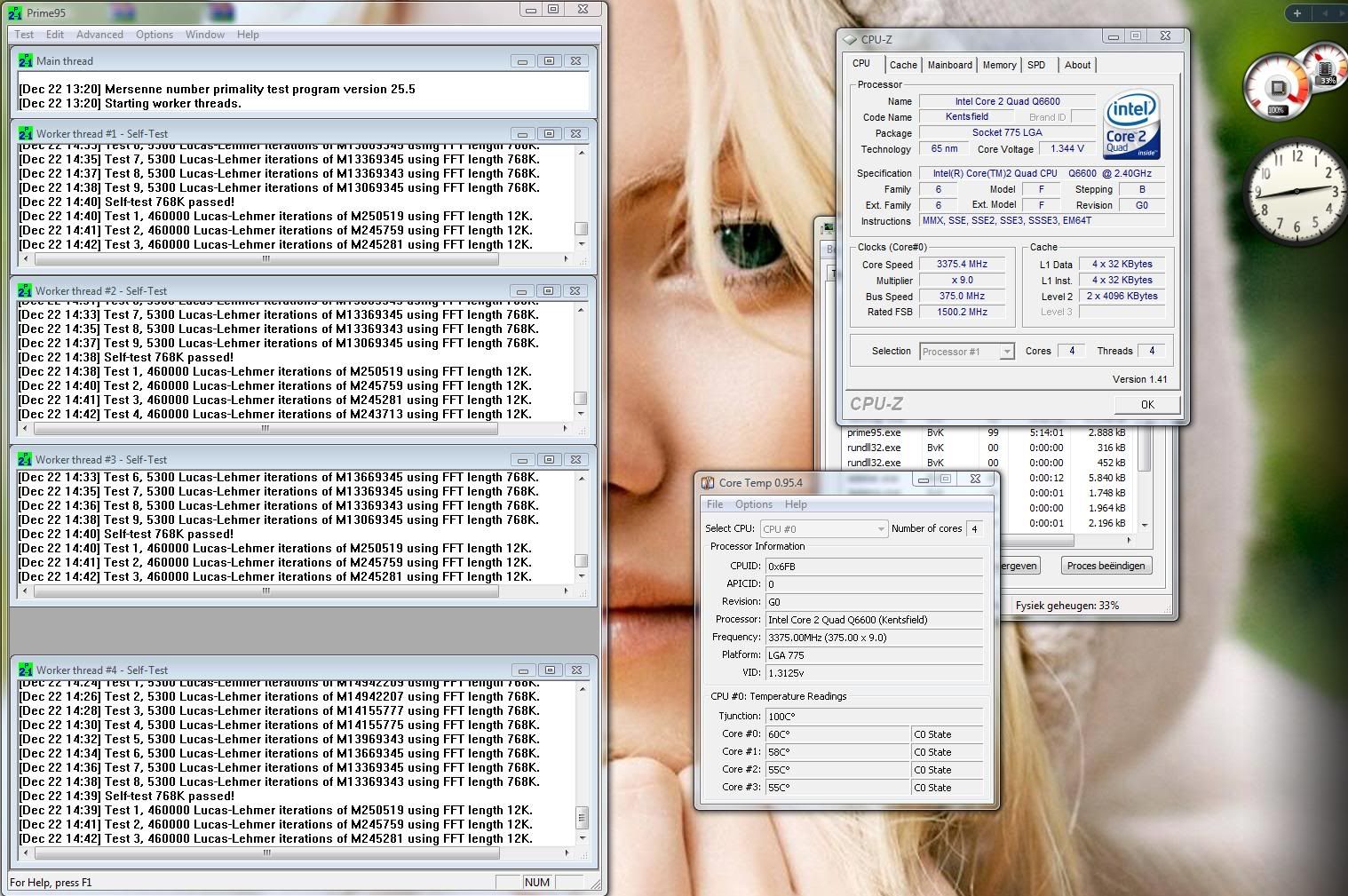Open the Select CPU dropdown in Core Temp
Screen dimensions: 1348x896
823,529
